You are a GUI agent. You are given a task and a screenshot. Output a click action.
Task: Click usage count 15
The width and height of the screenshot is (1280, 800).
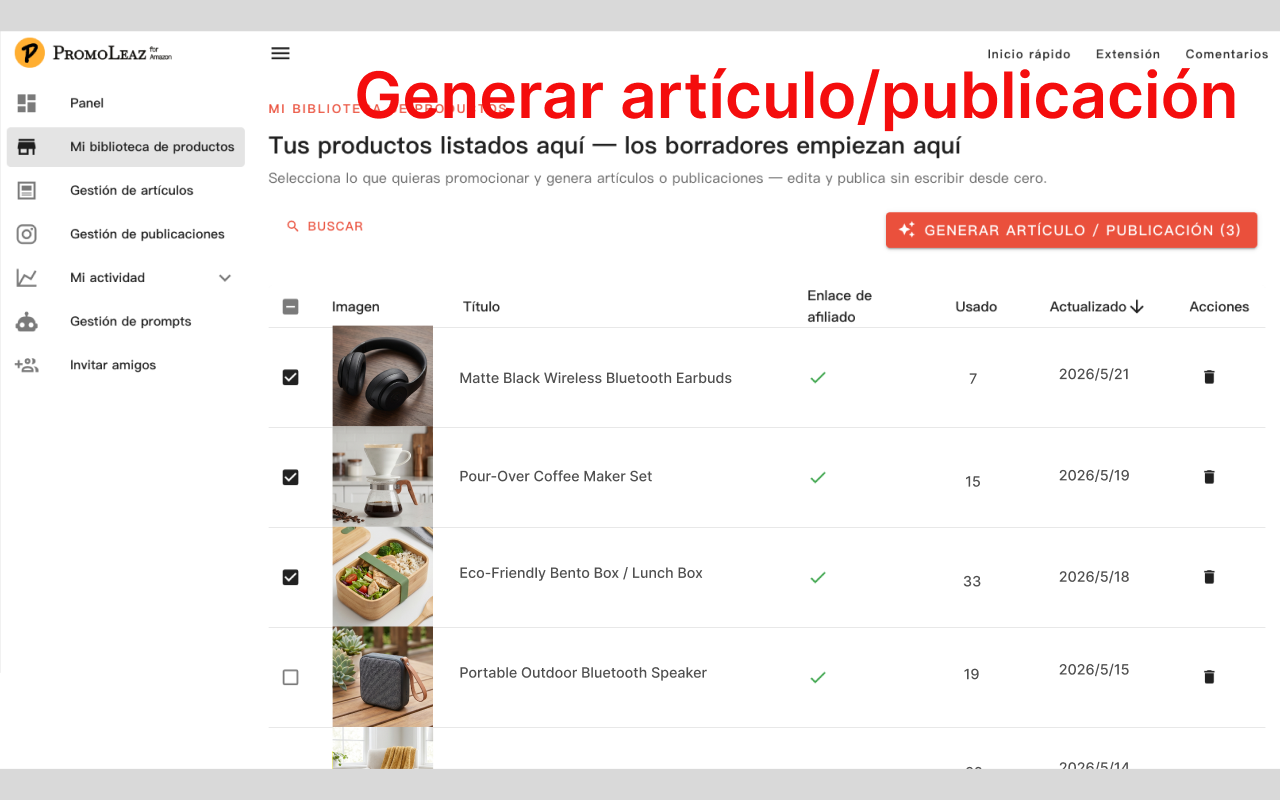click(972, 481)
